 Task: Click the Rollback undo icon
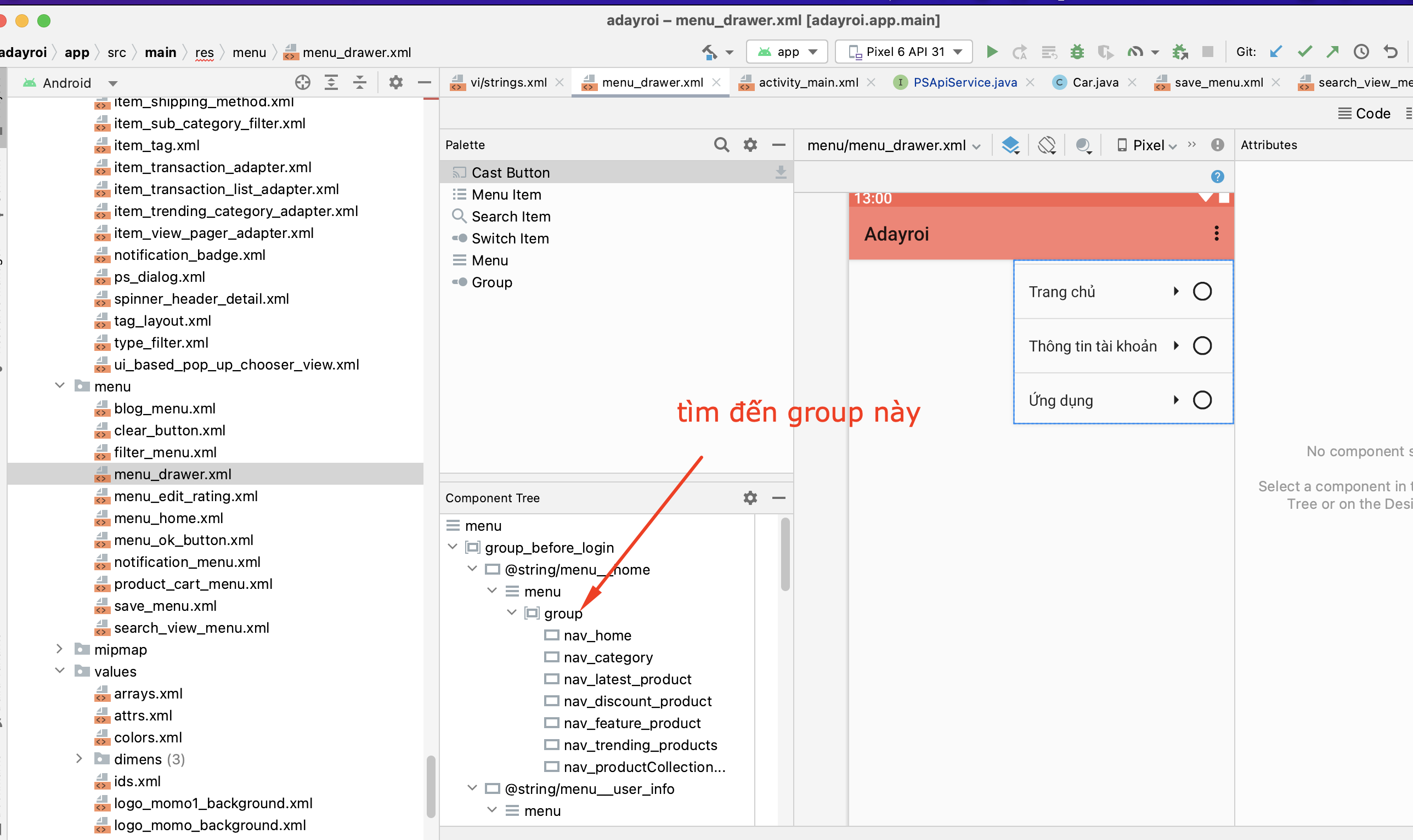tap(1391, 52)
